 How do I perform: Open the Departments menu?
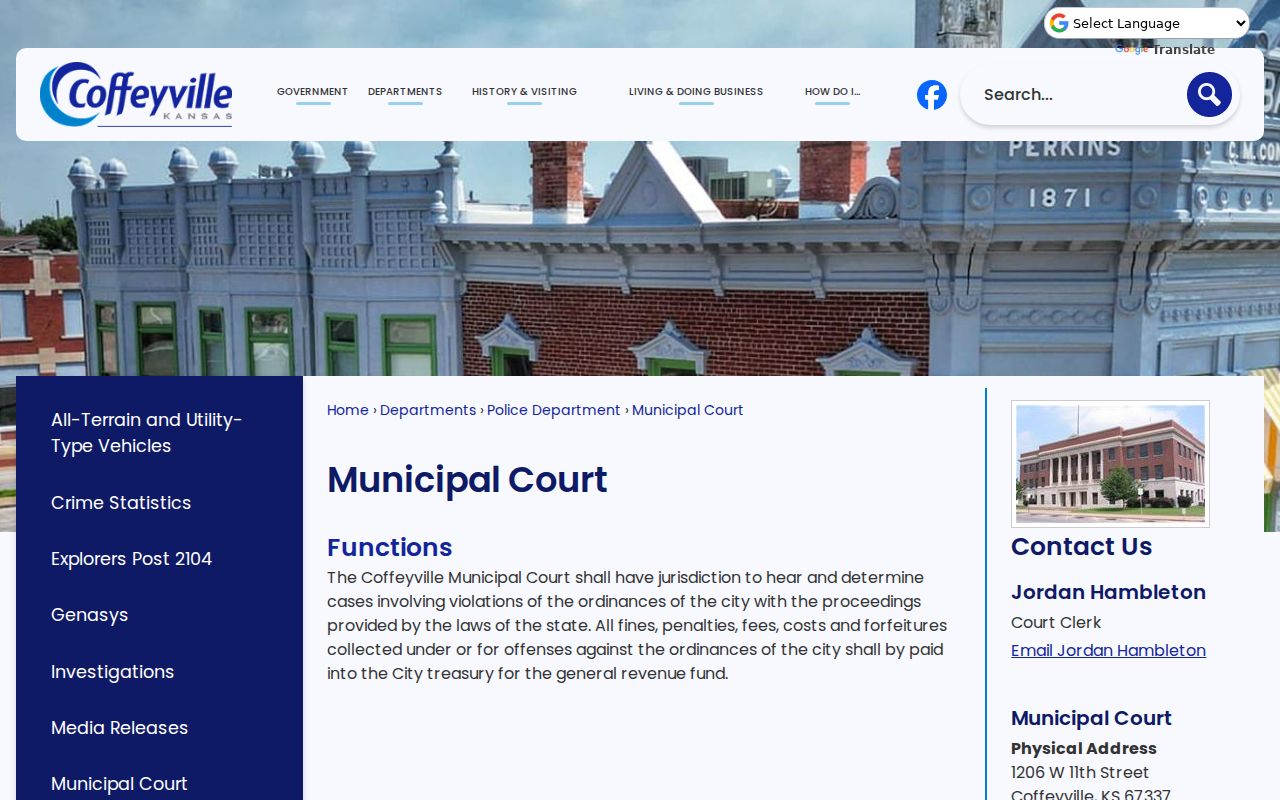(405, 92)
